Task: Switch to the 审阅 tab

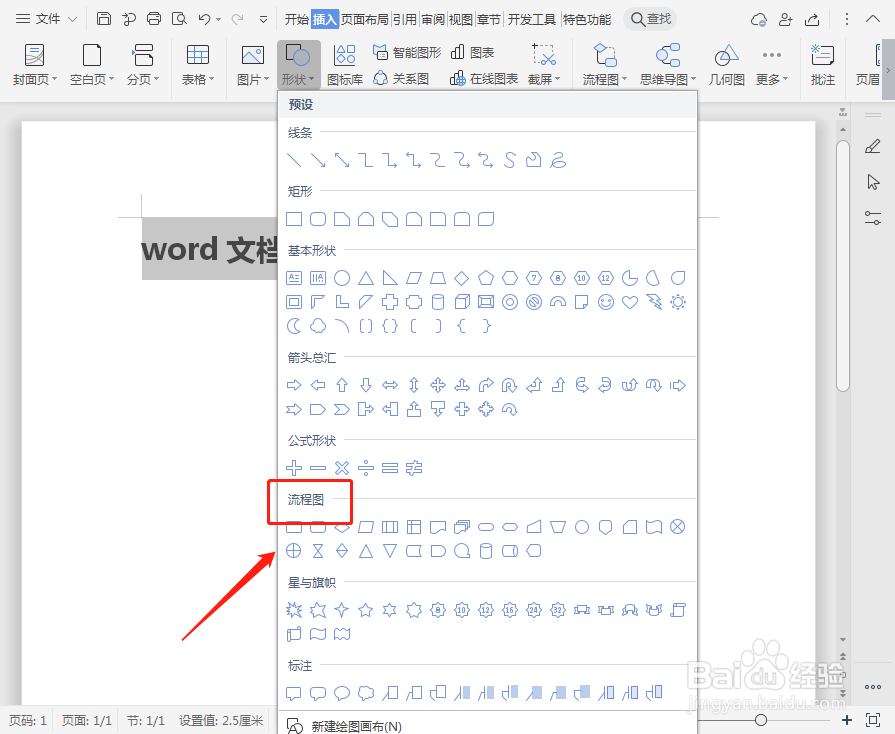Action: pos(432,19)
